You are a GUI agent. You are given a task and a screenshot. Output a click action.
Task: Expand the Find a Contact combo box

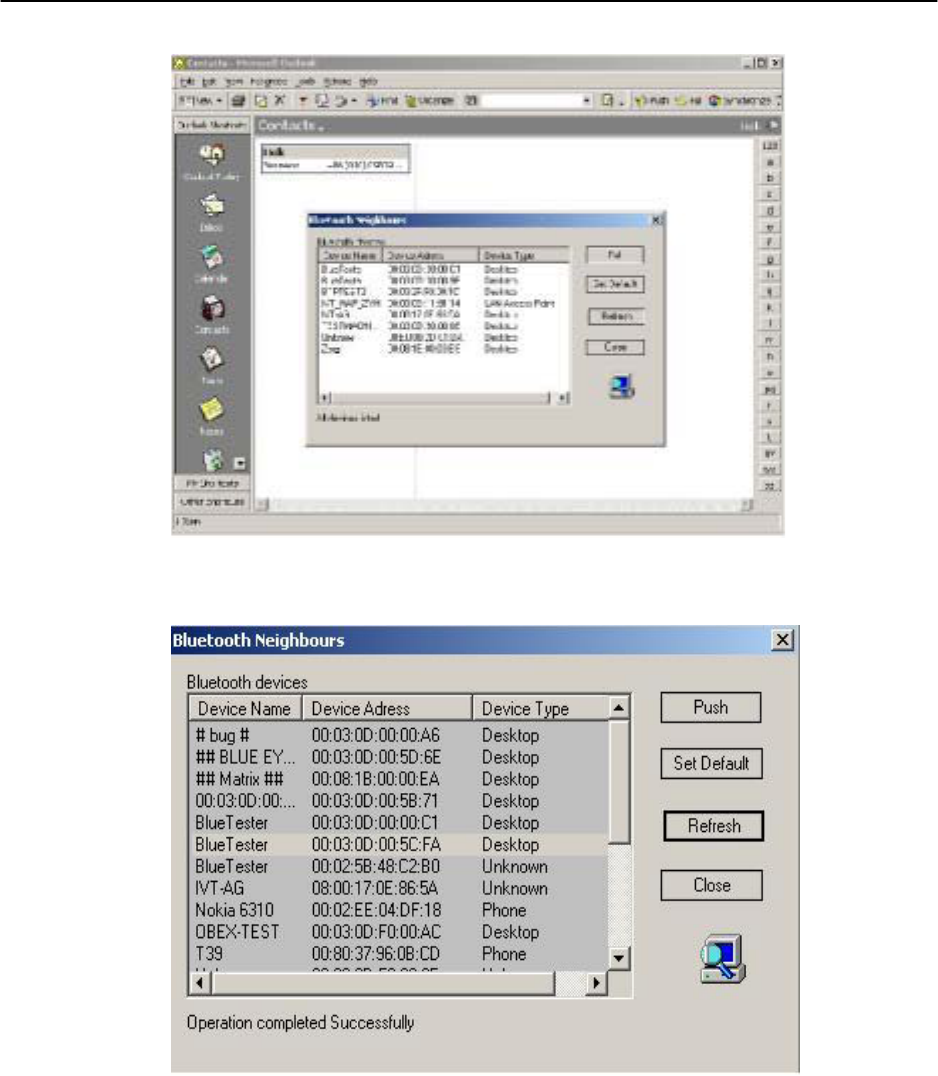point(587,101)
